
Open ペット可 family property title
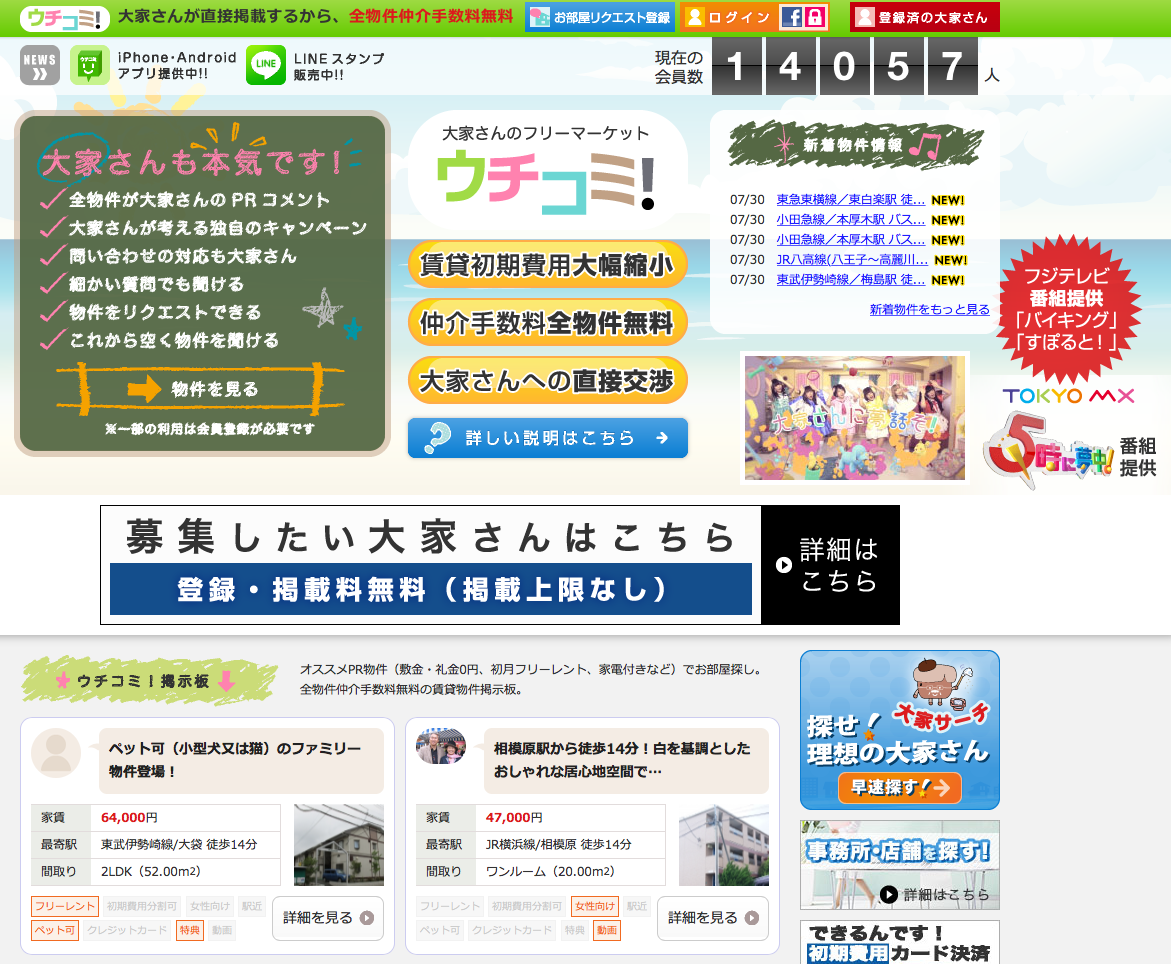[234, 759]
